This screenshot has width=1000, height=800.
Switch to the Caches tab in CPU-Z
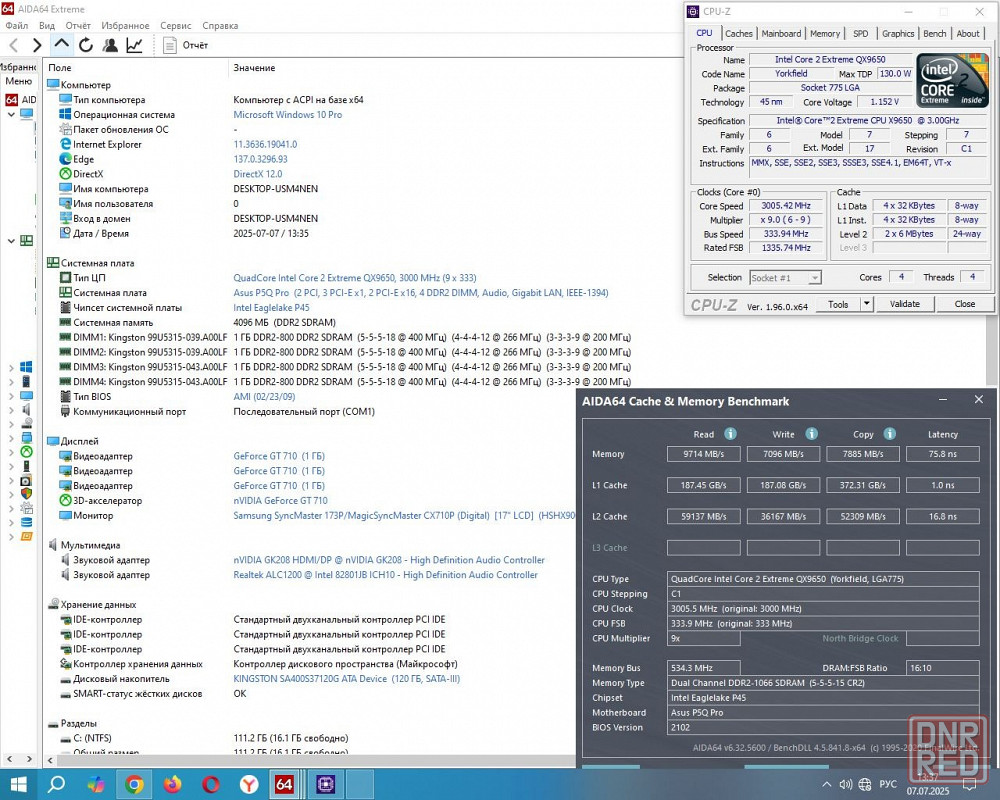pos(739,33)
